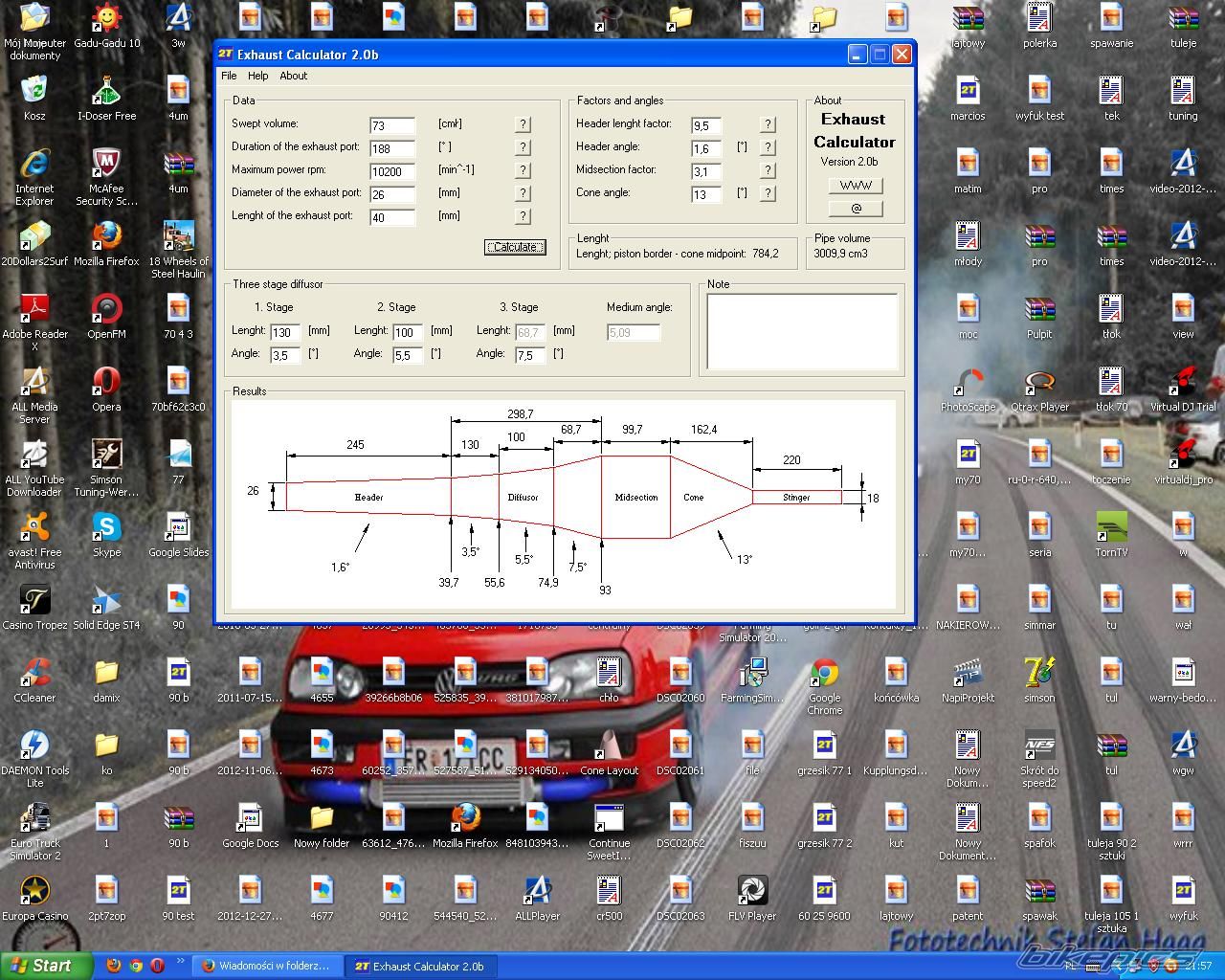
Task: Open the About menu
Action: pos(293,76)
